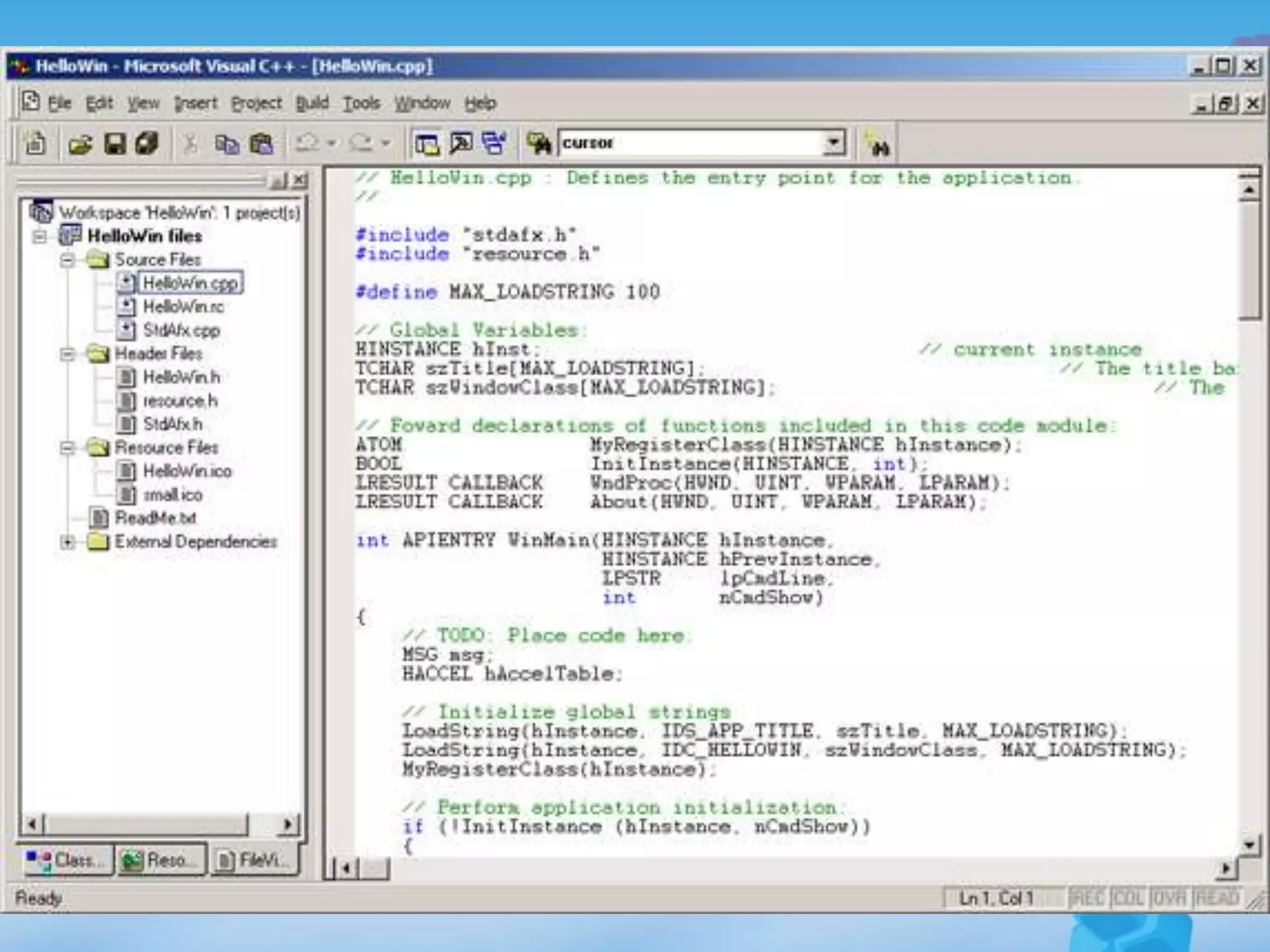The image size is (1270, 952).
Task: Toggle the Output window icon
Action: (461, 144)
